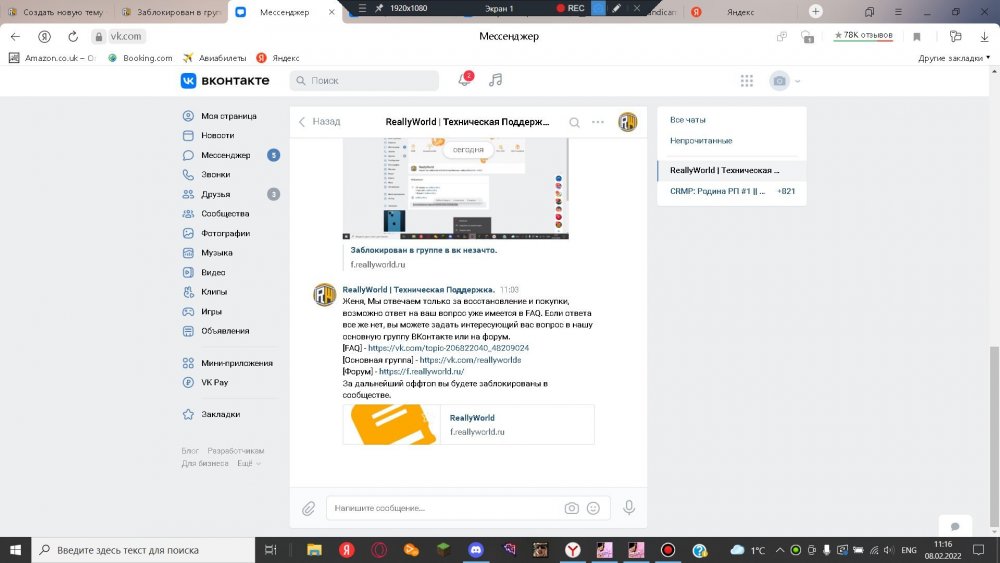Open the Opera icon in the taskbar
This screenshot has height=563, width=1000.
tap(379, 550)
